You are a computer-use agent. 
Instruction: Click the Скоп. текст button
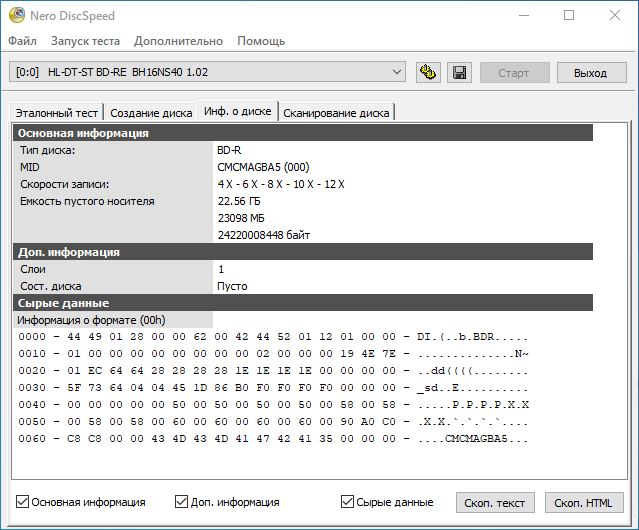[495, 503]
